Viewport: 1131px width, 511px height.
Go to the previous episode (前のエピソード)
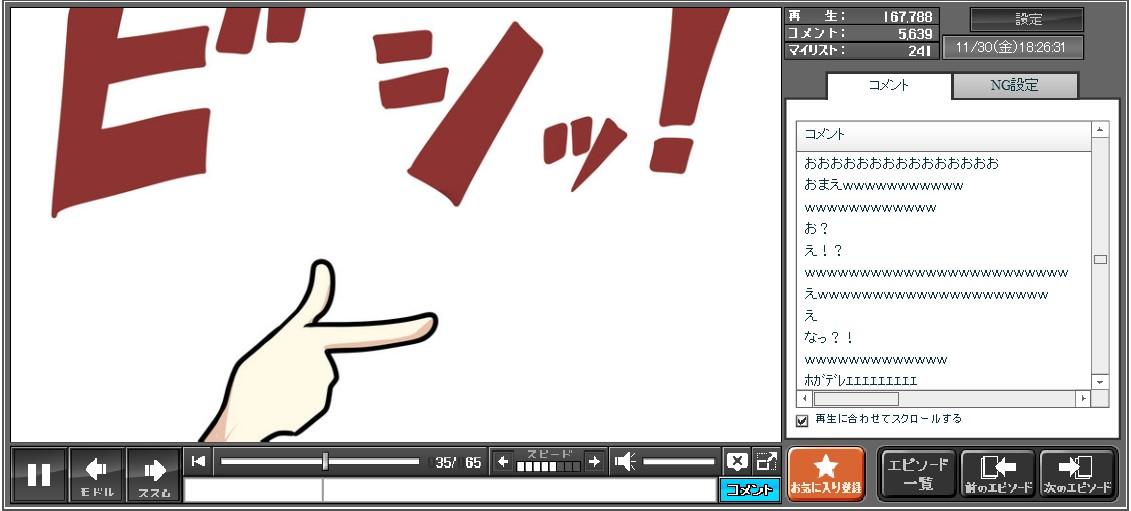[x=998, y=474]
